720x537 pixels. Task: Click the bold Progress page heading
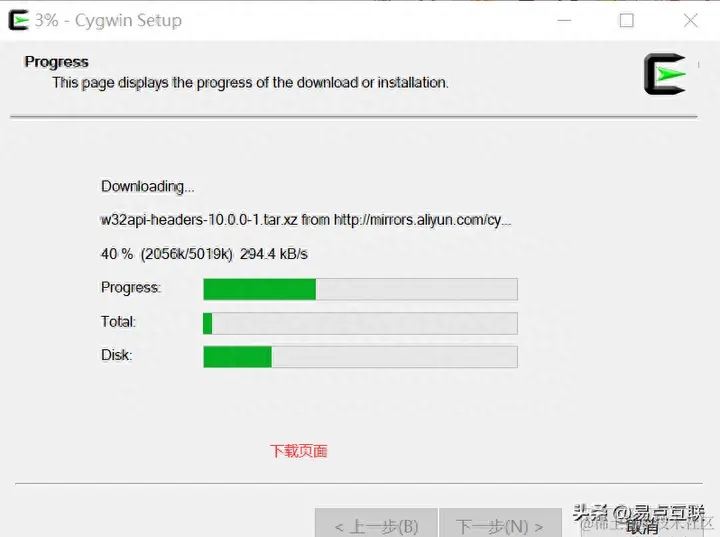click(x=56, y=62)
